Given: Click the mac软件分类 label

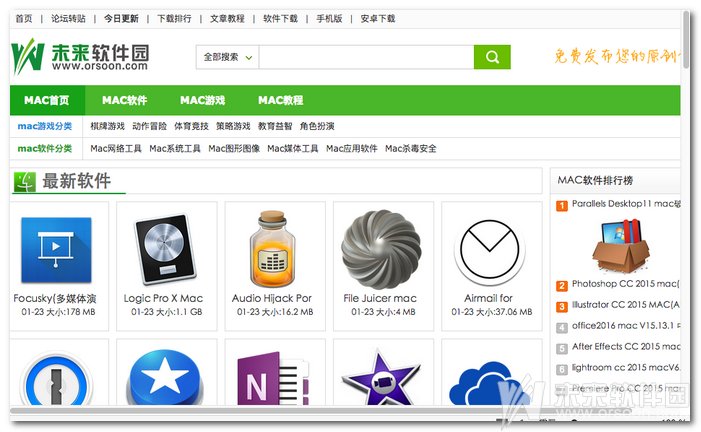Looking at the screenshot, I should (x=45, y=148).
